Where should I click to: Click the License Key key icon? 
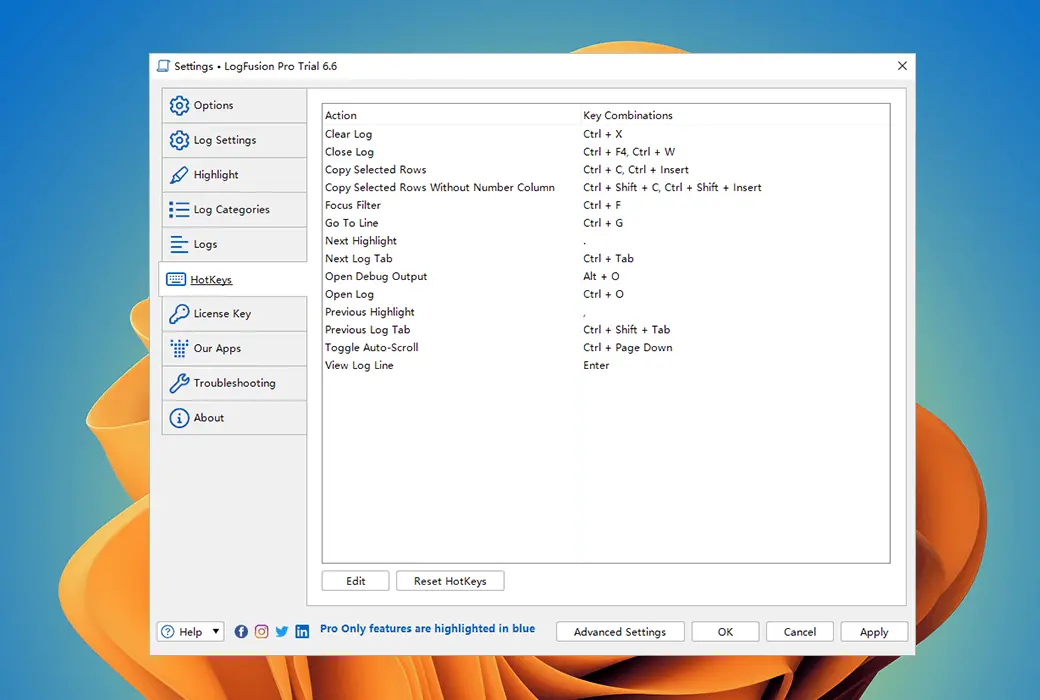[x=179, y=314]
